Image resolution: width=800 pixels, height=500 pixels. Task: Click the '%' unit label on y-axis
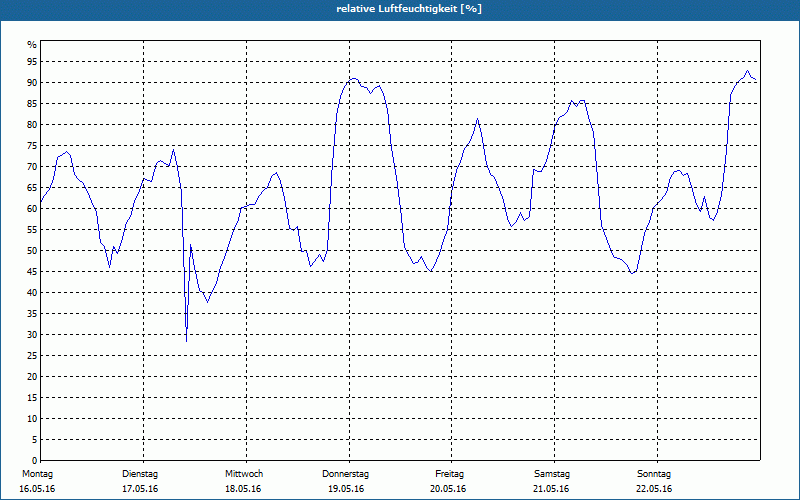coord(32,45)
